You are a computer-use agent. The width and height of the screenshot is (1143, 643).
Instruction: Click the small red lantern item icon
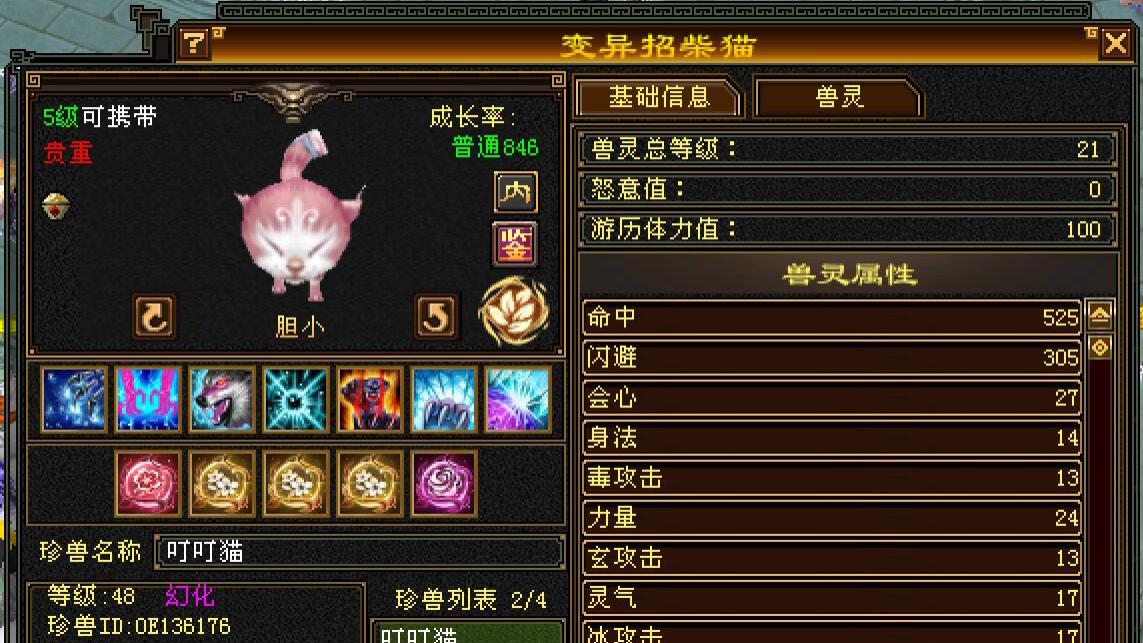click(x=56, y=206)
